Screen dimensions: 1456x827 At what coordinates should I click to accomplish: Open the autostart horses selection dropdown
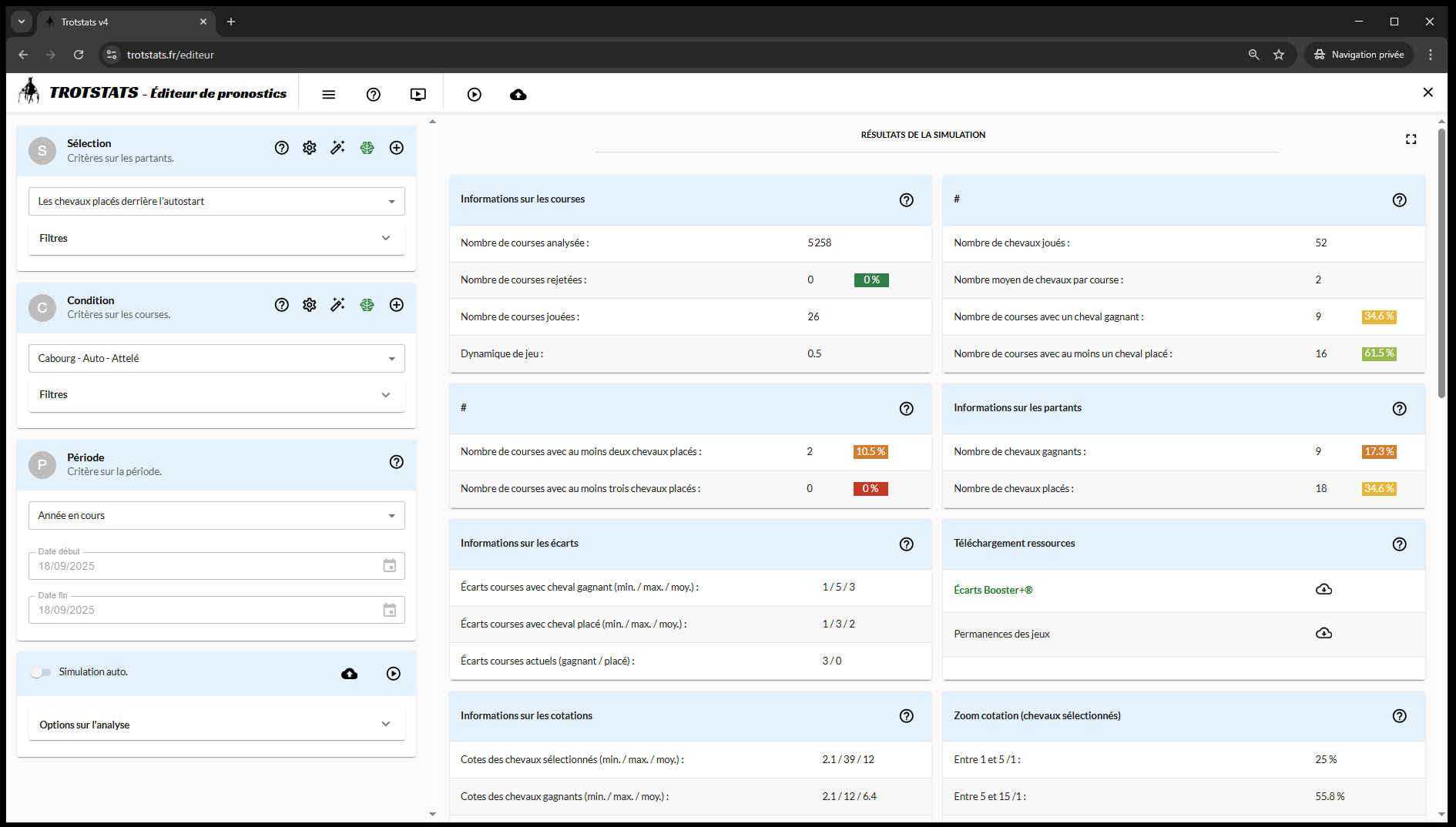216,202
